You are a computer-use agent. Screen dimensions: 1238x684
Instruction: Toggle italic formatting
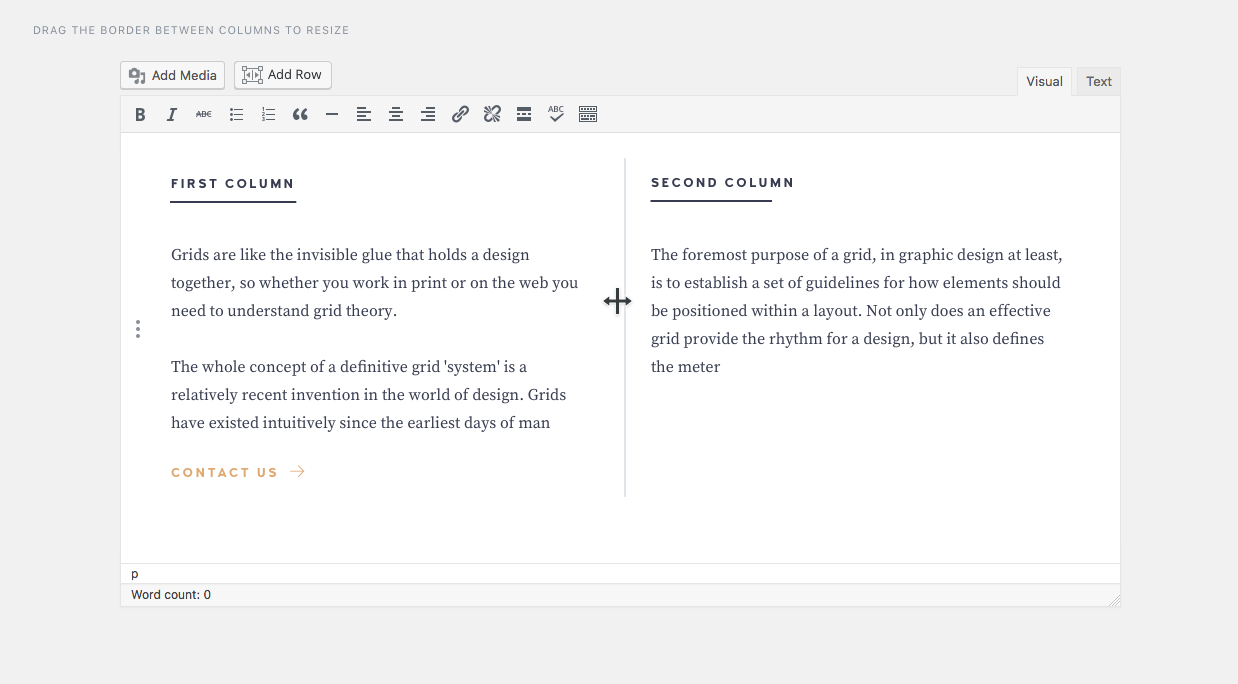click(172, 115)
